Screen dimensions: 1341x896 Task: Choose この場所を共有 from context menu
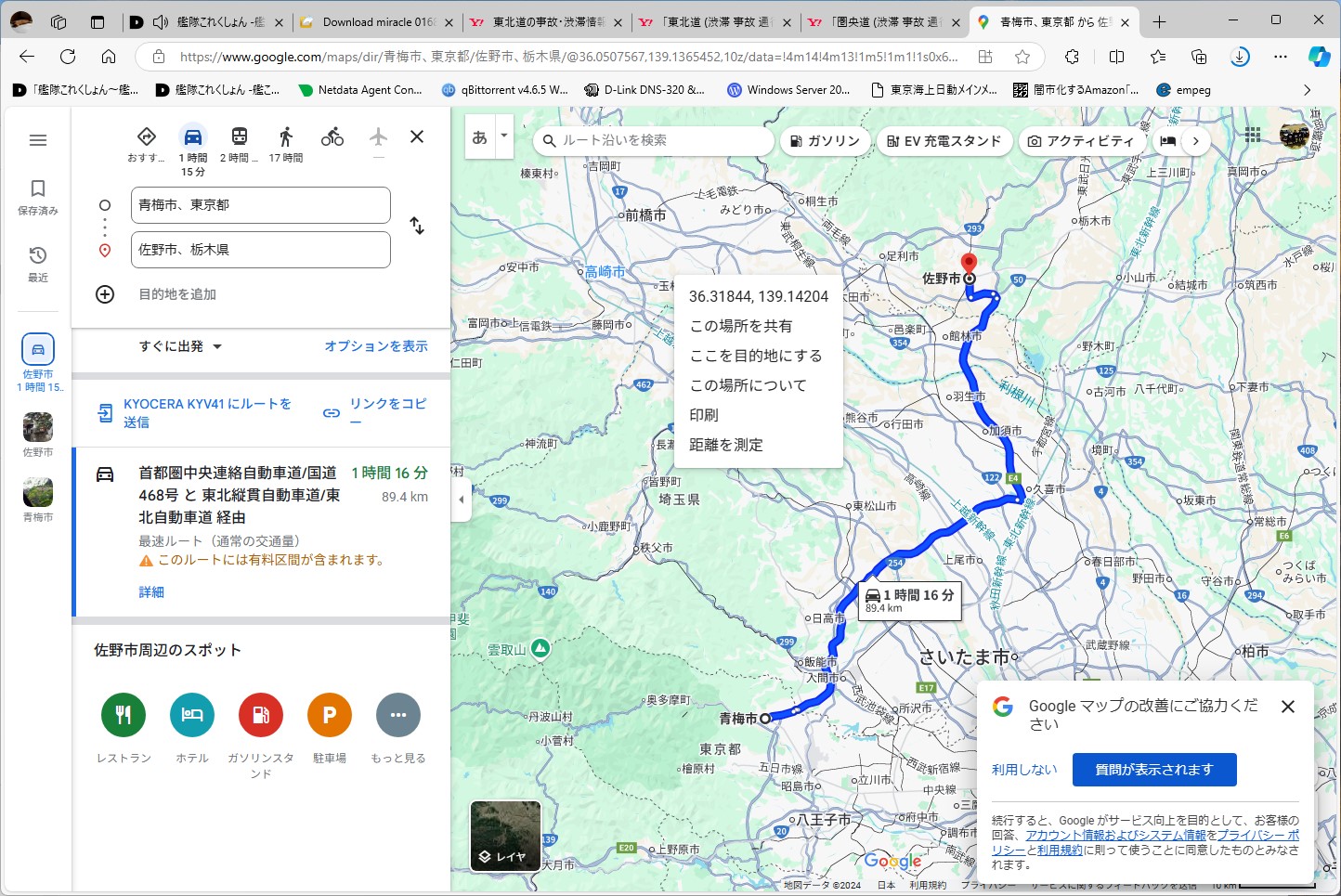click(x=741, y=326)
